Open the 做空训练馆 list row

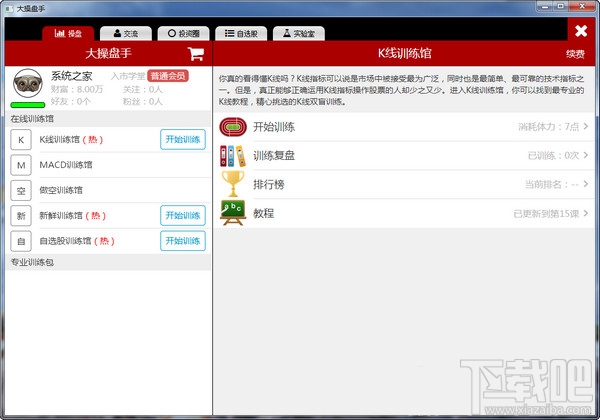pos(108,190)
